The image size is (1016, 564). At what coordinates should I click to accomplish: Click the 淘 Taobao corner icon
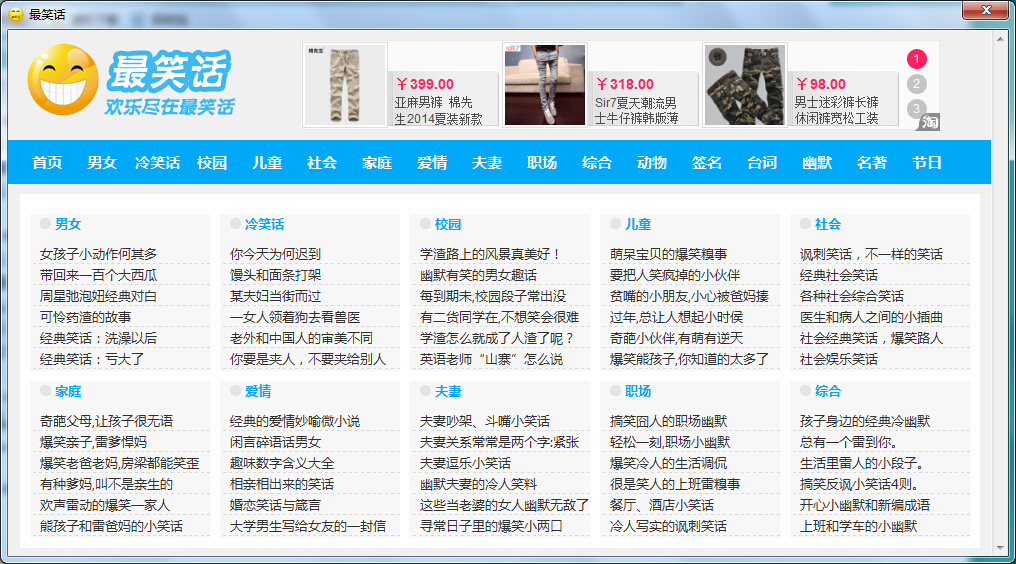click(x=930, y=122)
